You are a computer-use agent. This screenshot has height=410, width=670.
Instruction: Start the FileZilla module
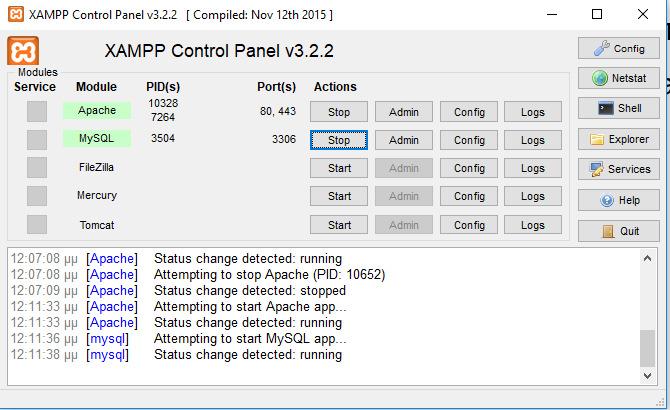click(339, 168)
